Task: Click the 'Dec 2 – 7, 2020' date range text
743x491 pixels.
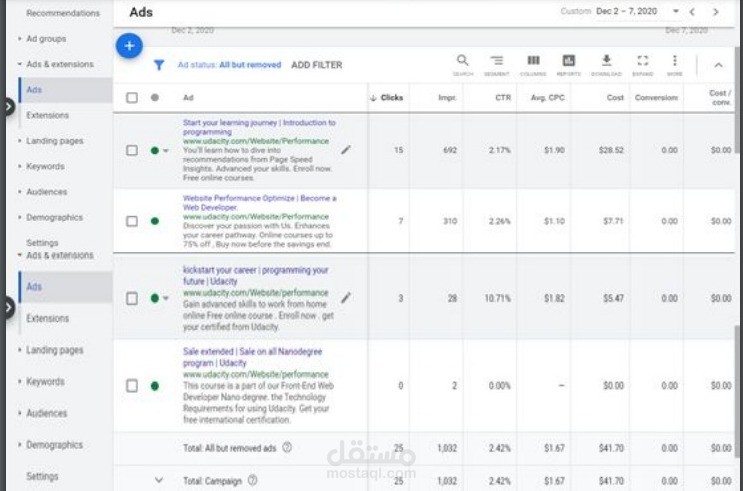Action: pyautogui.click(x=626, y=11)
